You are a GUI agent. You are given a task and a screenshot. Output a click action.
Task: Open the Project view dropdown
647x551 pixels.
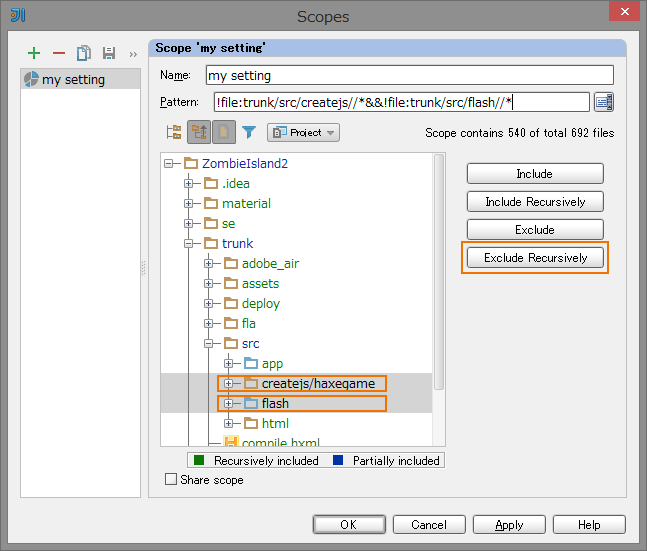(303, 132)
